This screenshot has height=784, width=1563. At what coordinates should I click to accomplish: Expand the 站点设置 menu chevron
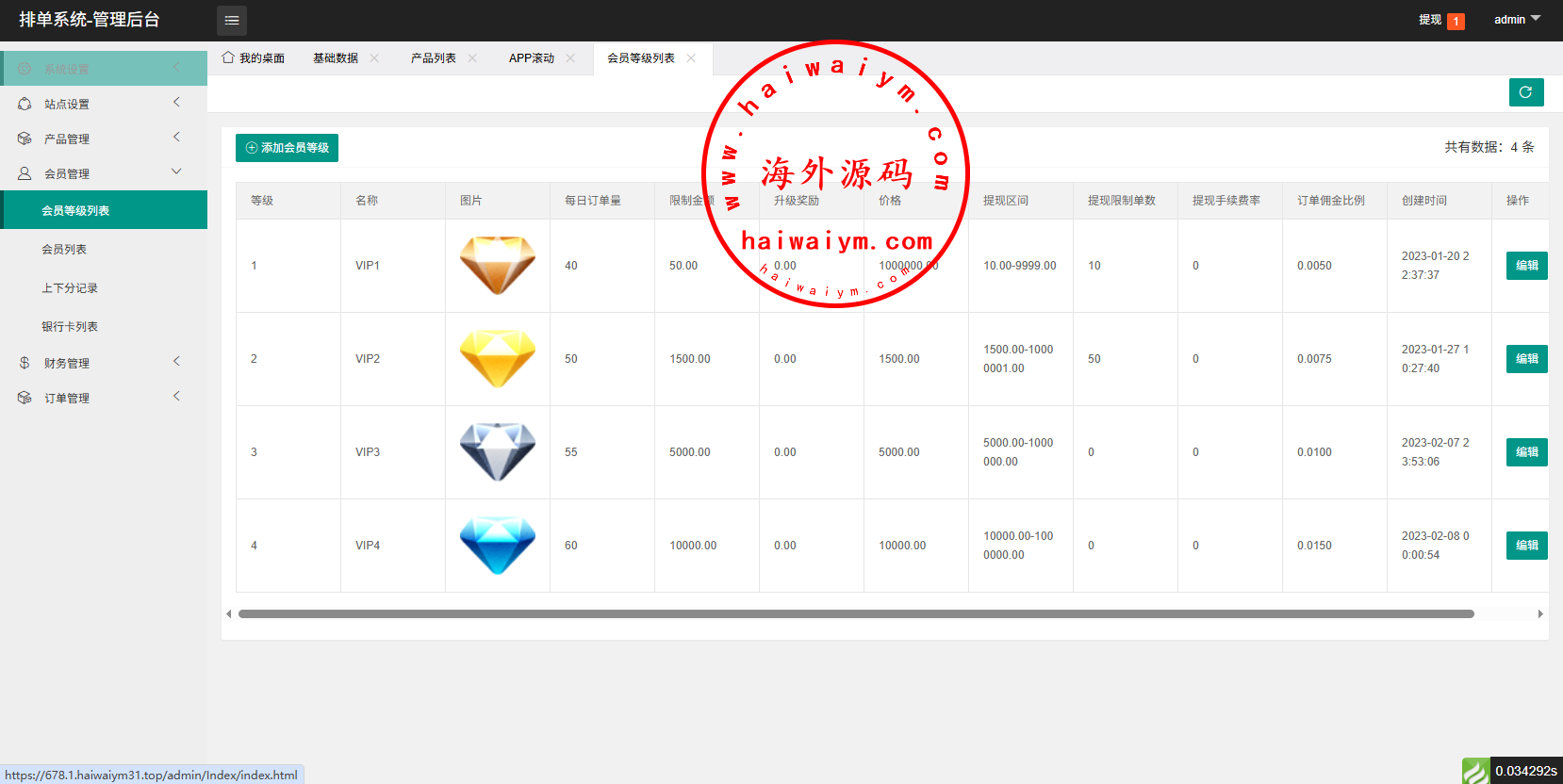[176, 103]
